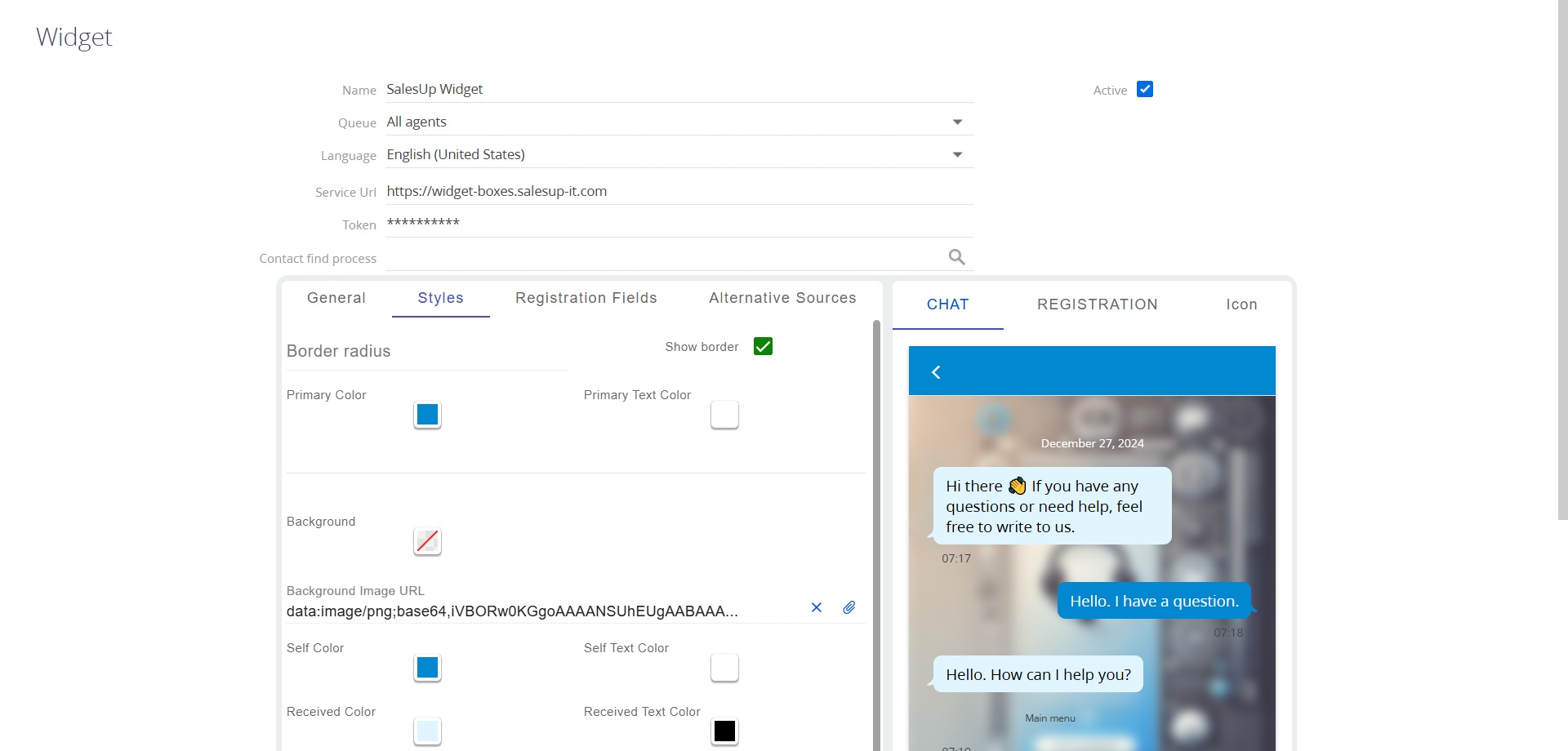Open the Primary Color swatch

427,415
